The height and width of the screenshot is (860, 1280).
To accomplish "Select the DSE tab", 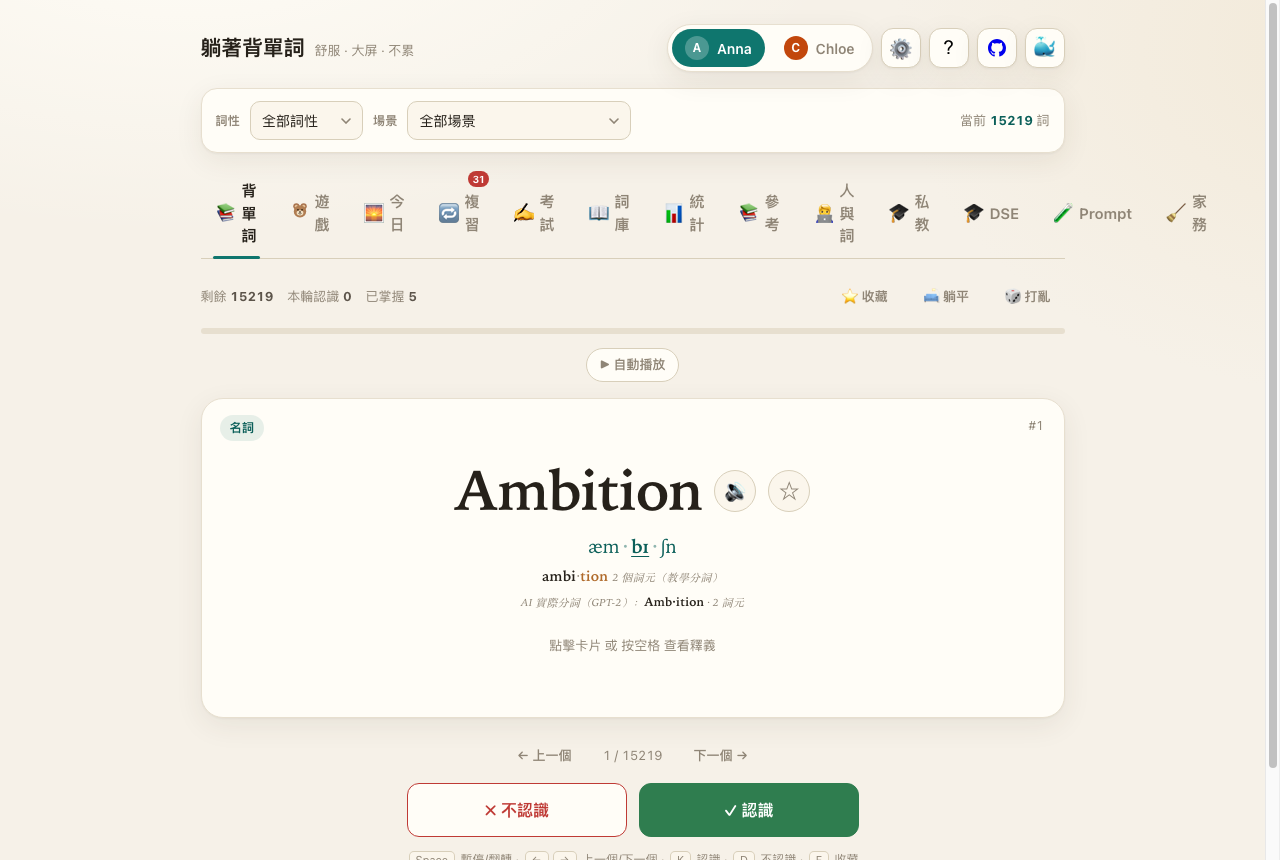I will click(x=991, y=213).
